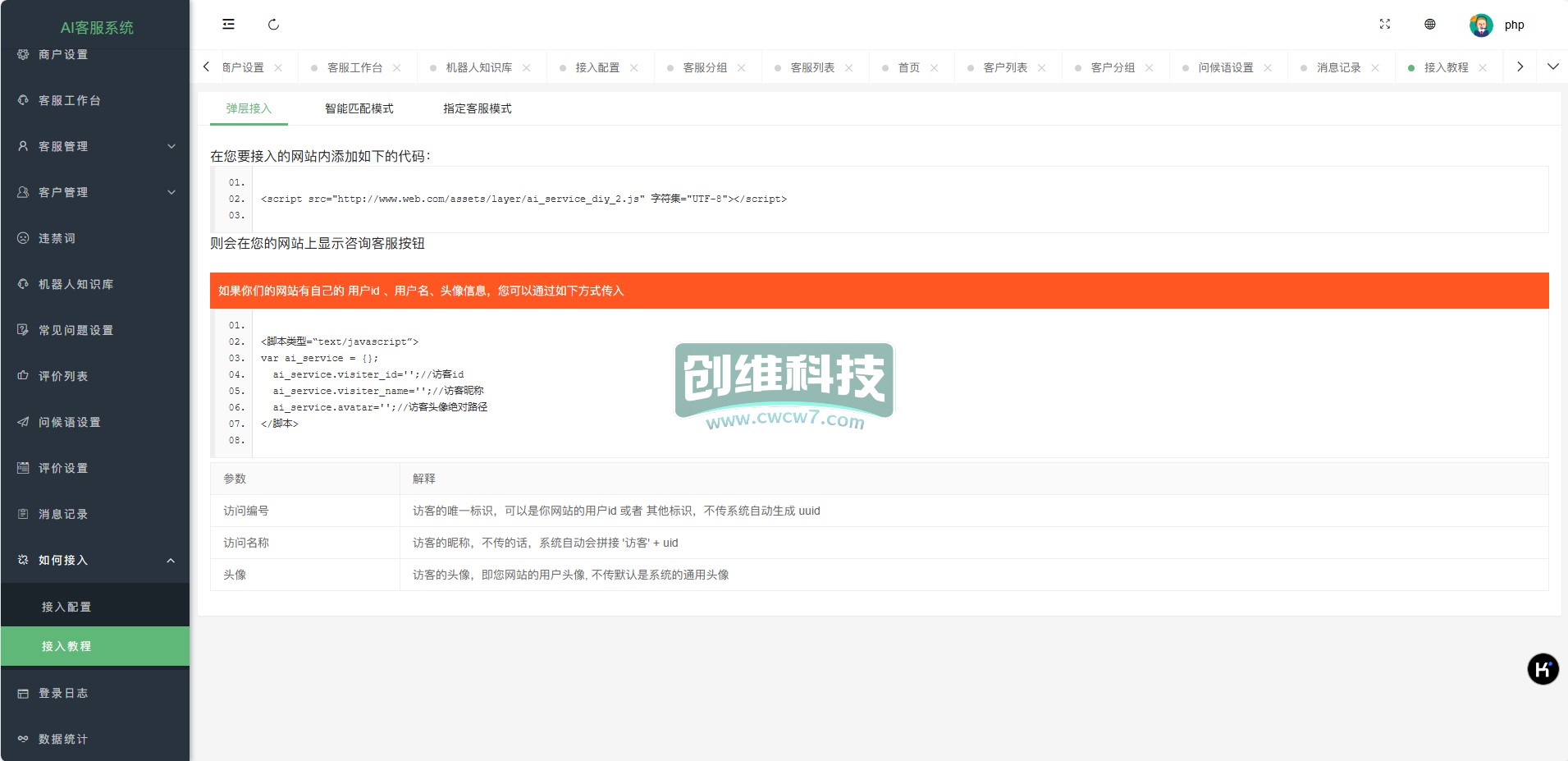Click the 登录日志 sidebar icon

(23, 693)
